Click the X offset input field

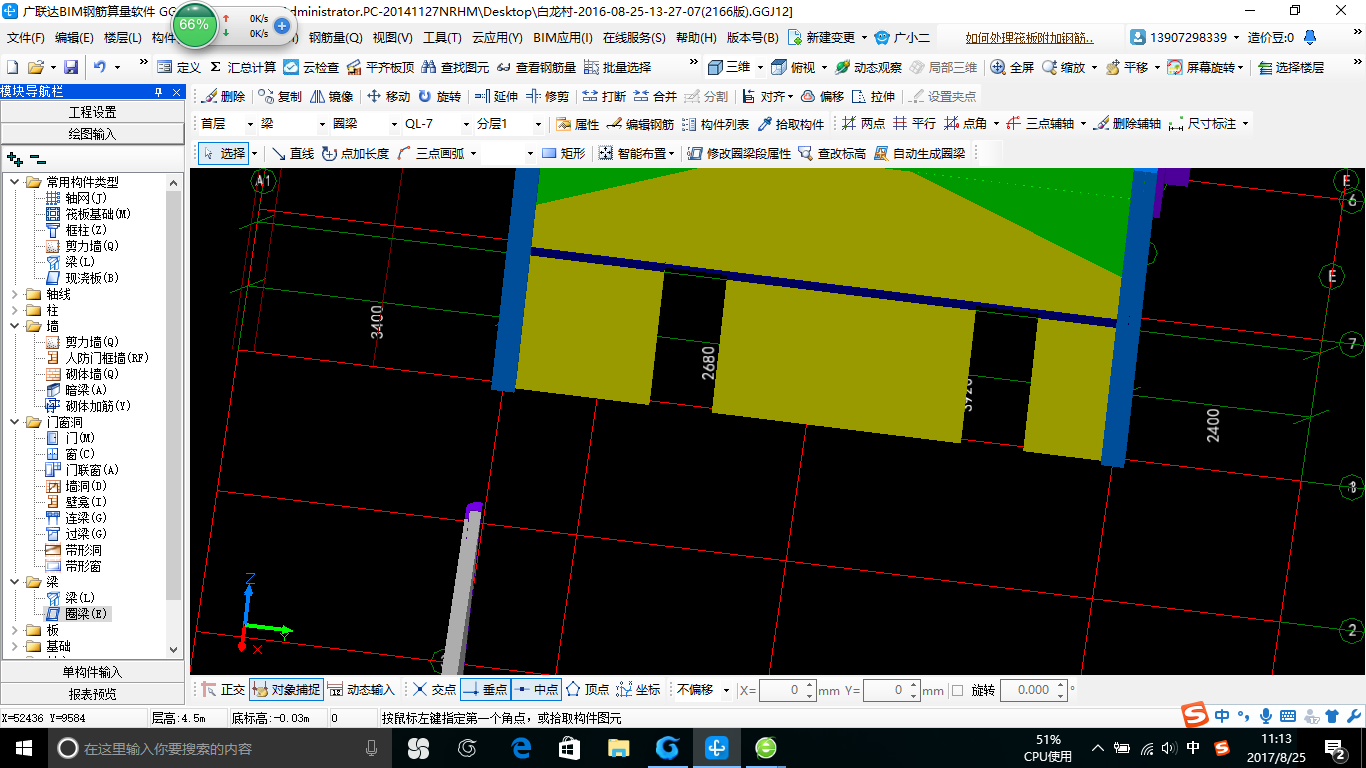(788, 690)
